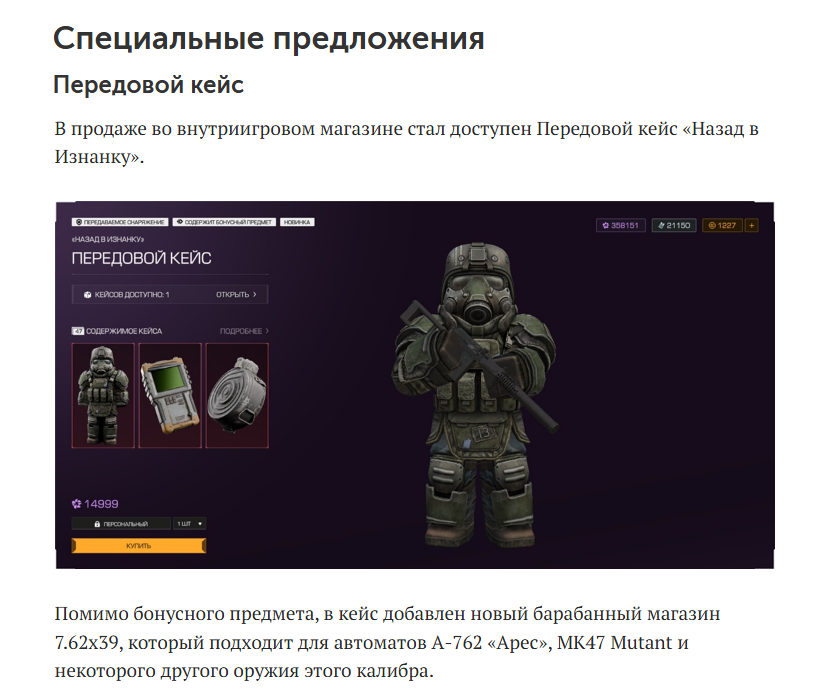
Task: Select the Передаваемое снаряжение tag
Action: click(x=120, y=222)
